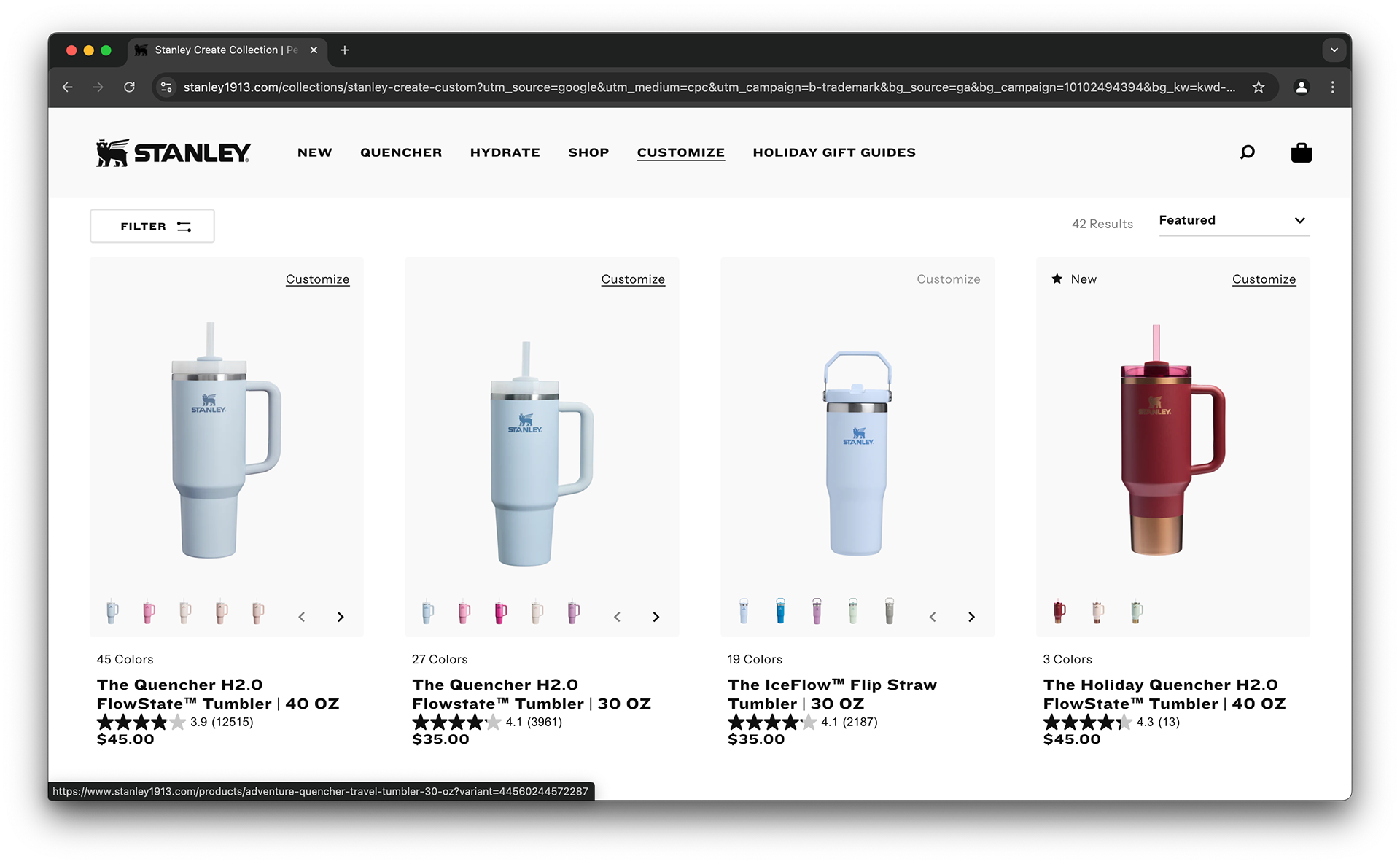Show next colors on 40 OZ Quencher
Viewport: 1400px width, 864px height.
click(341, 617)
